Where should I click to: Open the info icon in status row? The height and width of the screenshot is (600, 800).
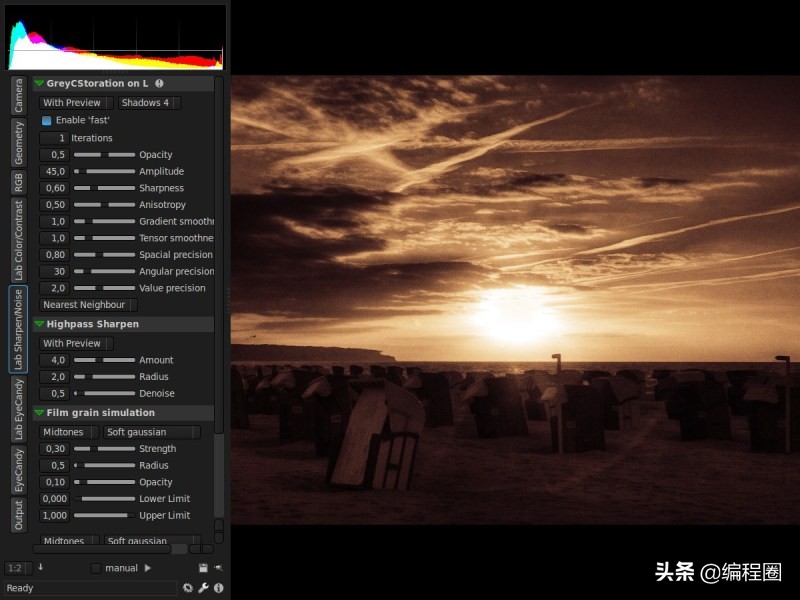[x=218, y=588]
